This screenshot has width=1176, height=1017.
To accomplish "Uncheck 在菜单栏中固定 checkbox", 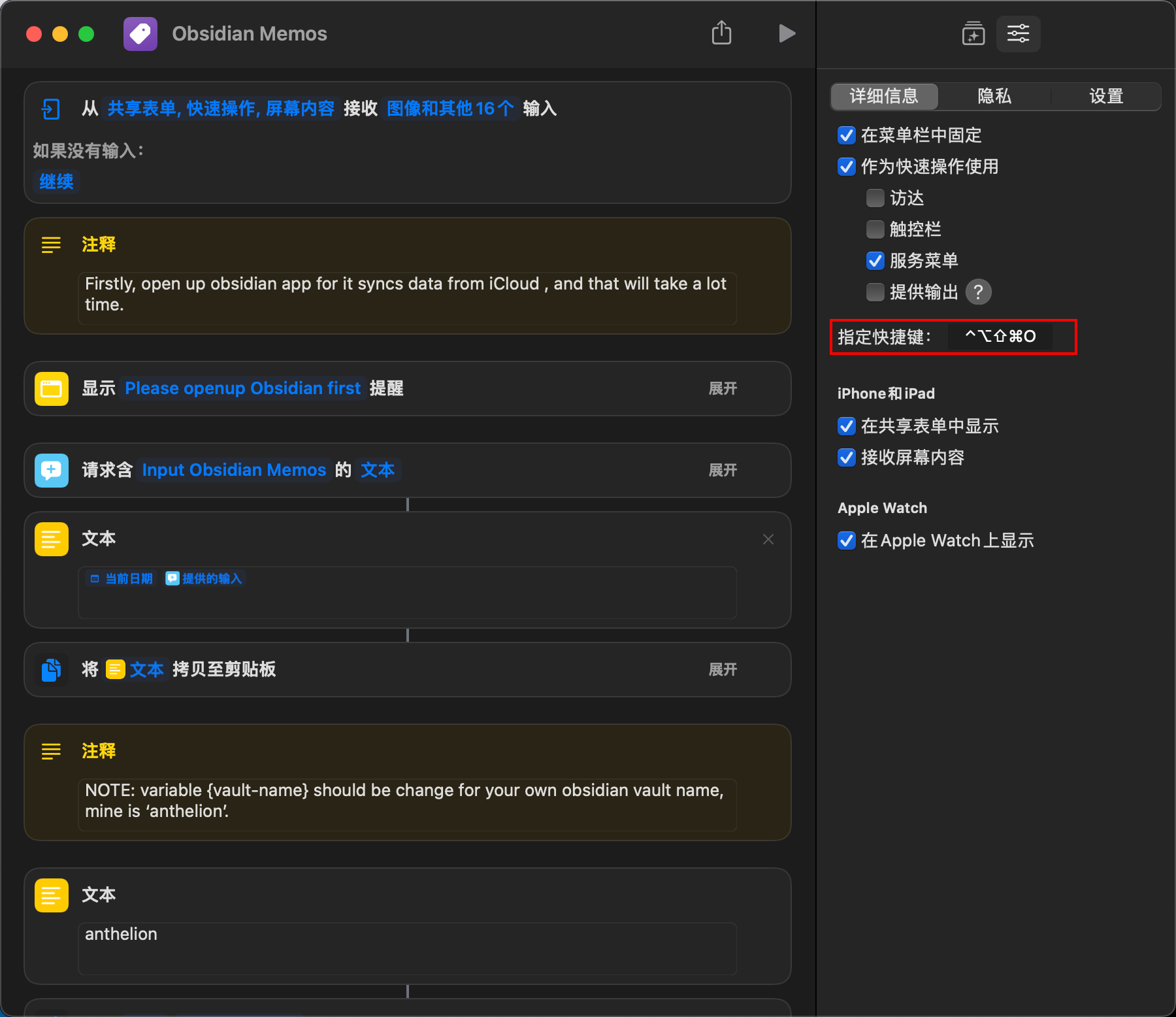I will click(x=847, y=135).
